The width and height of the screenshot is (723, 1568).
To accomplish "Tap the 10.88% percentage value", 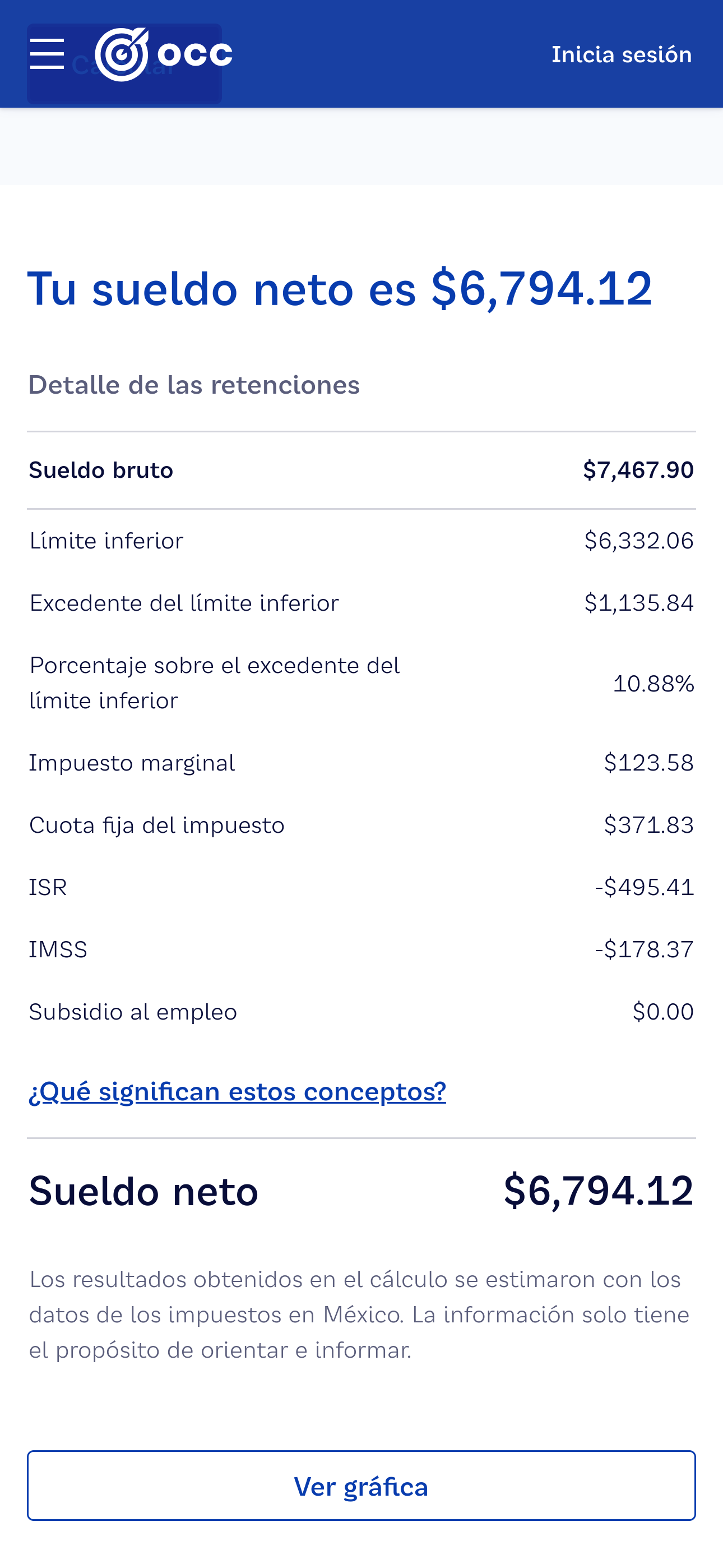I will tap(653, 684).
